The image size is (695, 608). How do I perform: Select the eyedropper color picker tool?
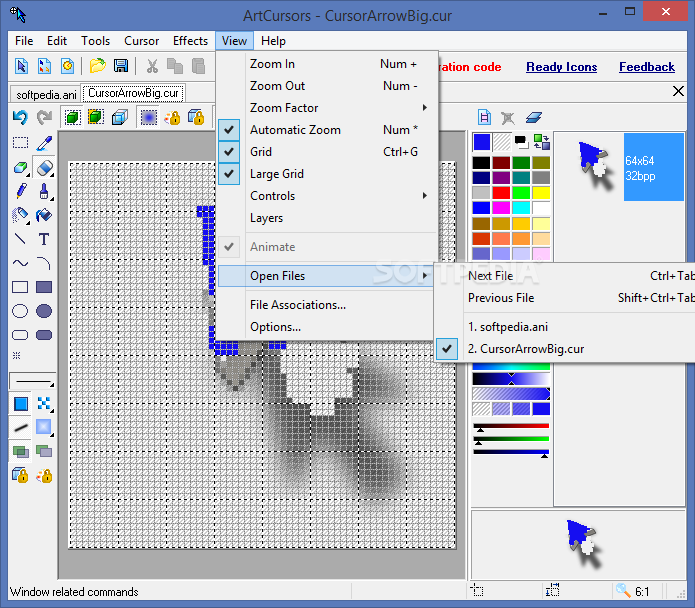pyautogui.click(x=44, y=143)
